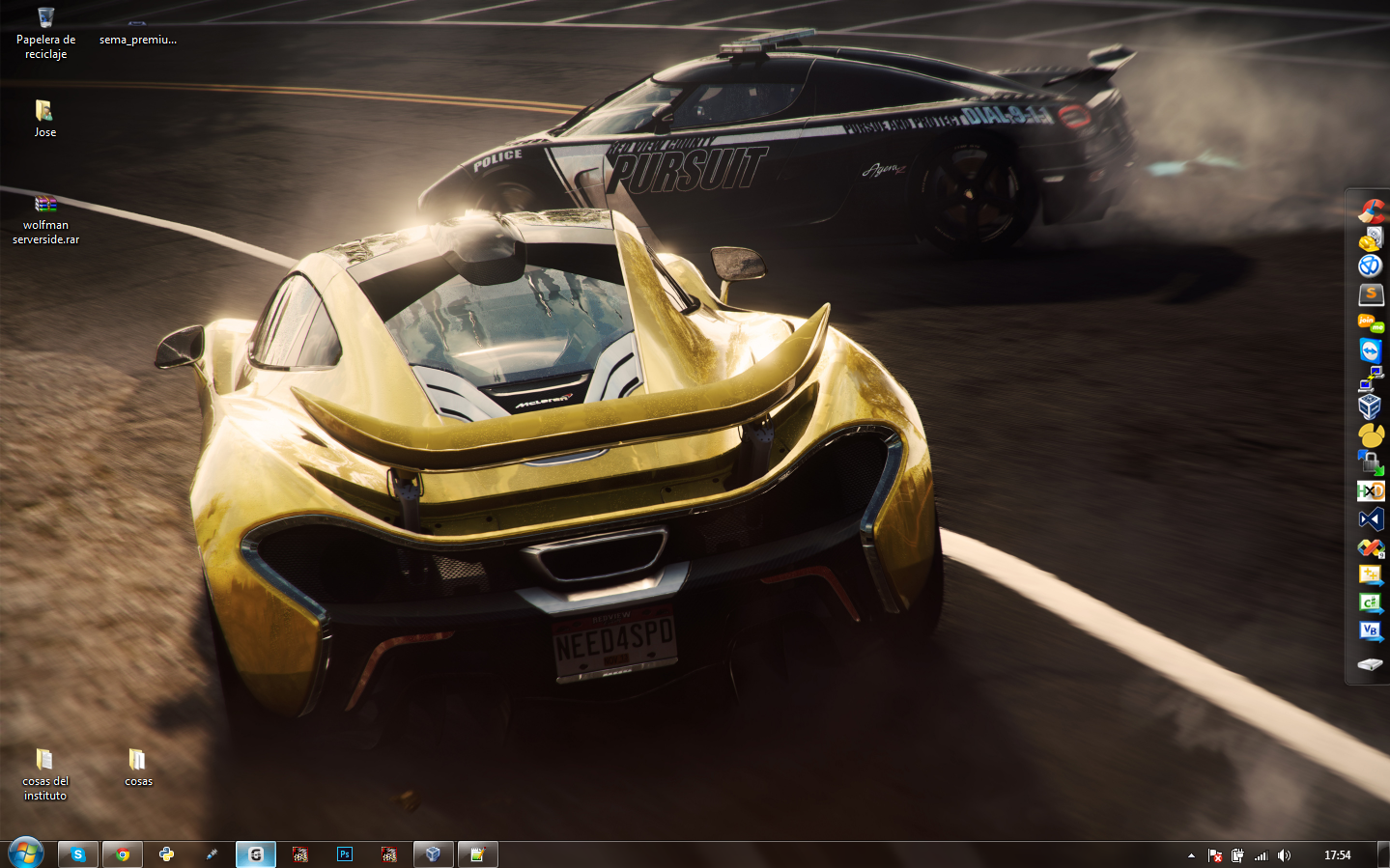This screenshot has height=868, width=1390.
Task: Switch to the Notepad++ taskbar window
Action: point(478,854)
